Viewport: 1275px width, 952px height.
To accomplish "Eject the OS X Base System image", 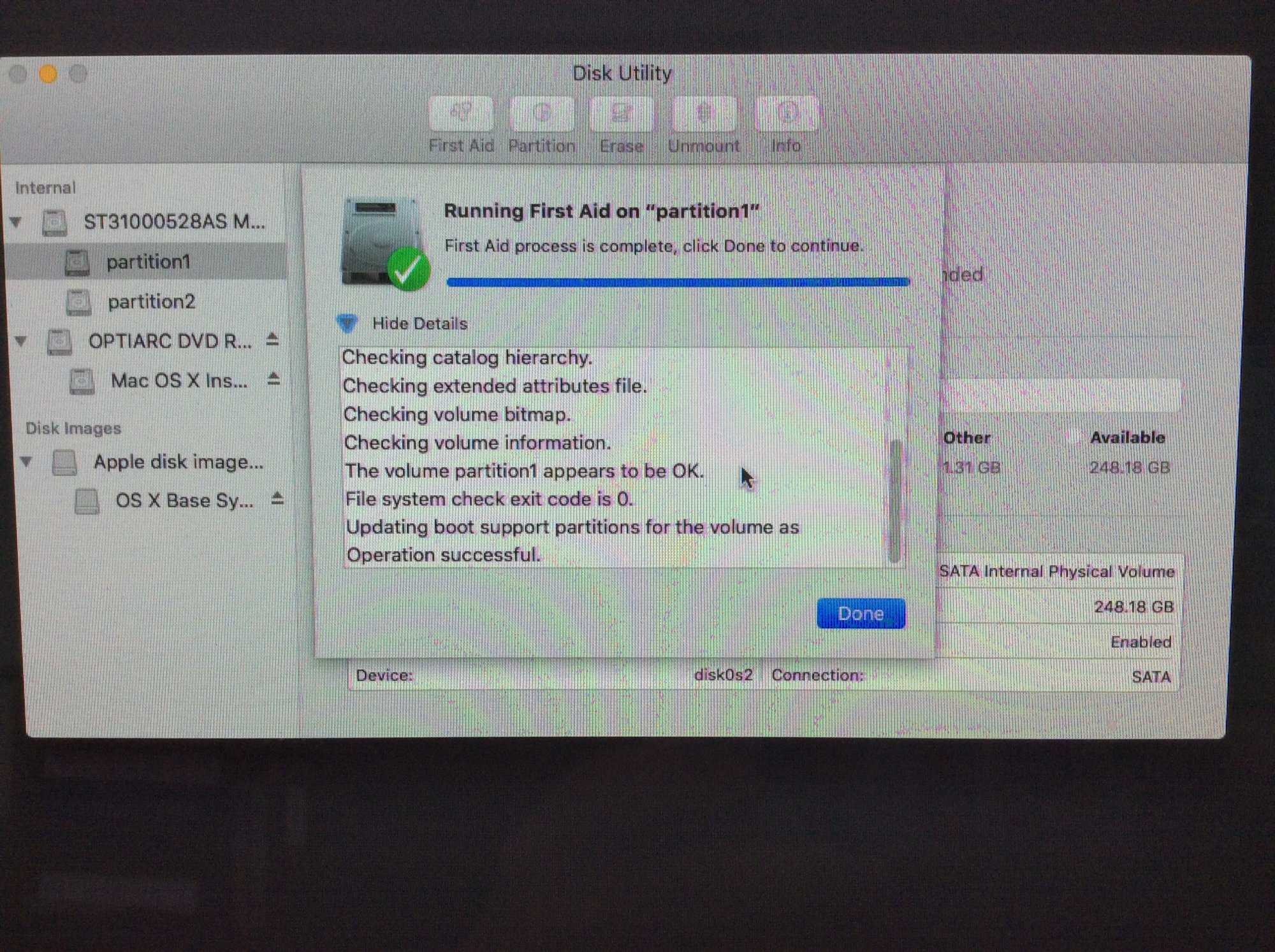I will (x=277, y=499).
